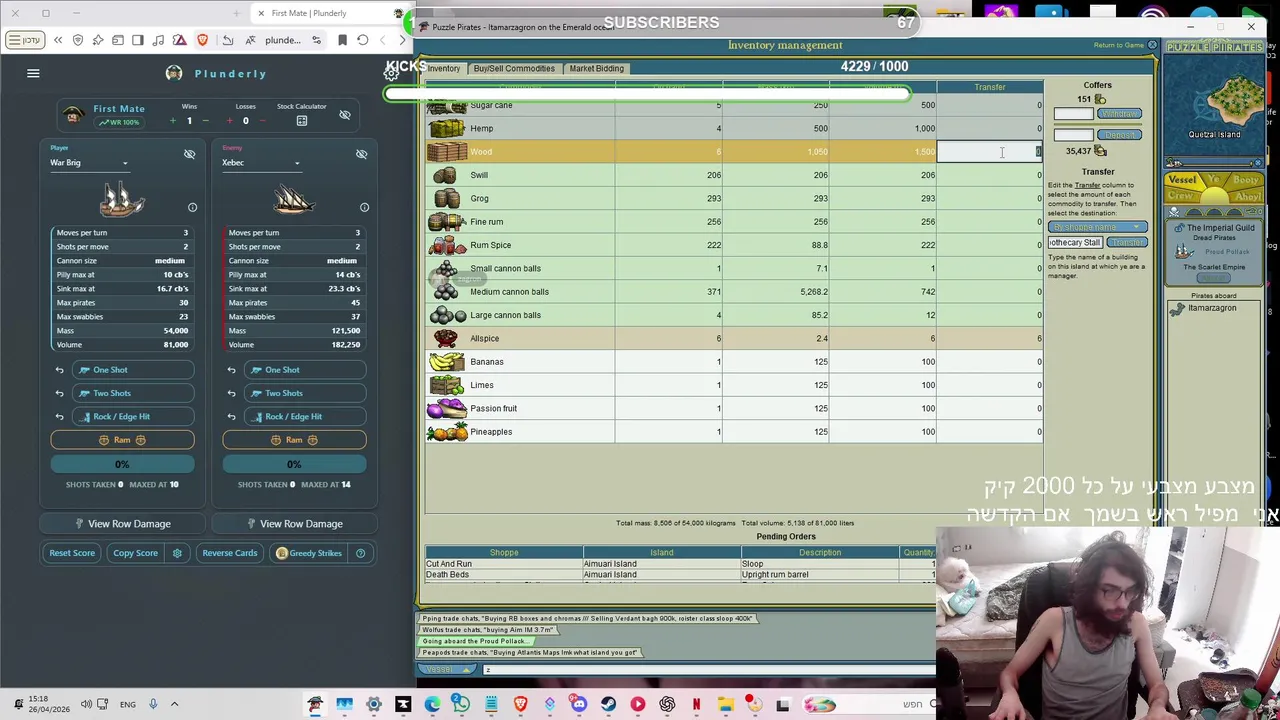Image resolution: width=1280 pixels, height=720 pixels.
Task: Click the Transfer button beside the shoppe field
Action: 1126,243
